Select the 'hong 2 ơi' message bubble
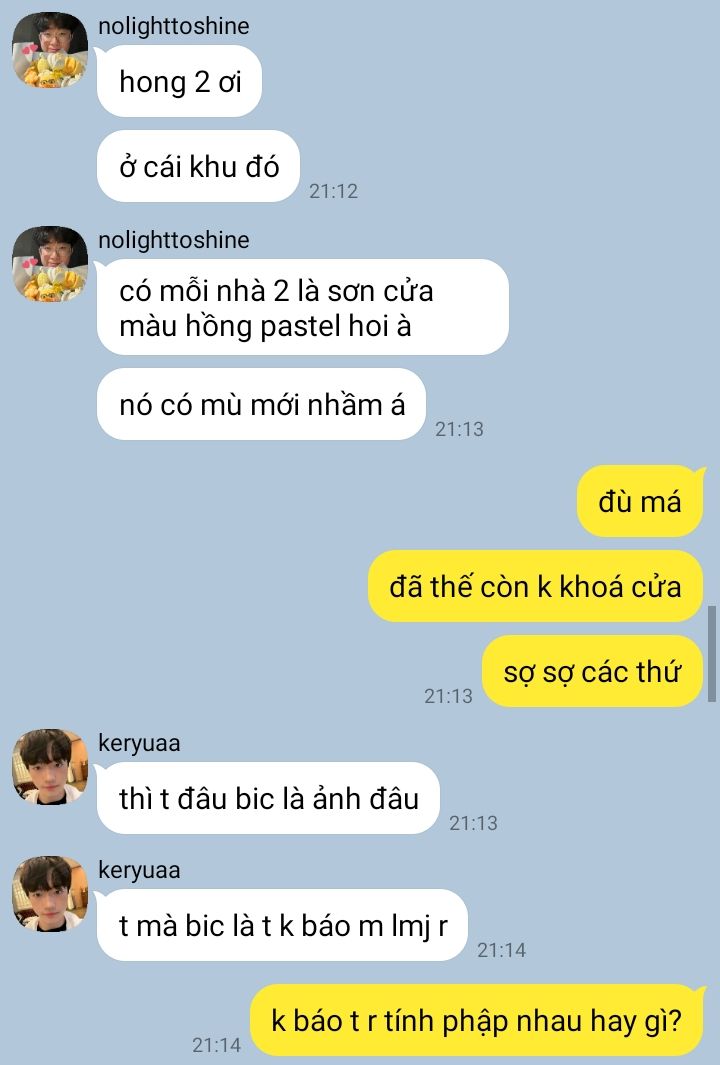This screenshot has height=1065, width=720. pos(179,82)
